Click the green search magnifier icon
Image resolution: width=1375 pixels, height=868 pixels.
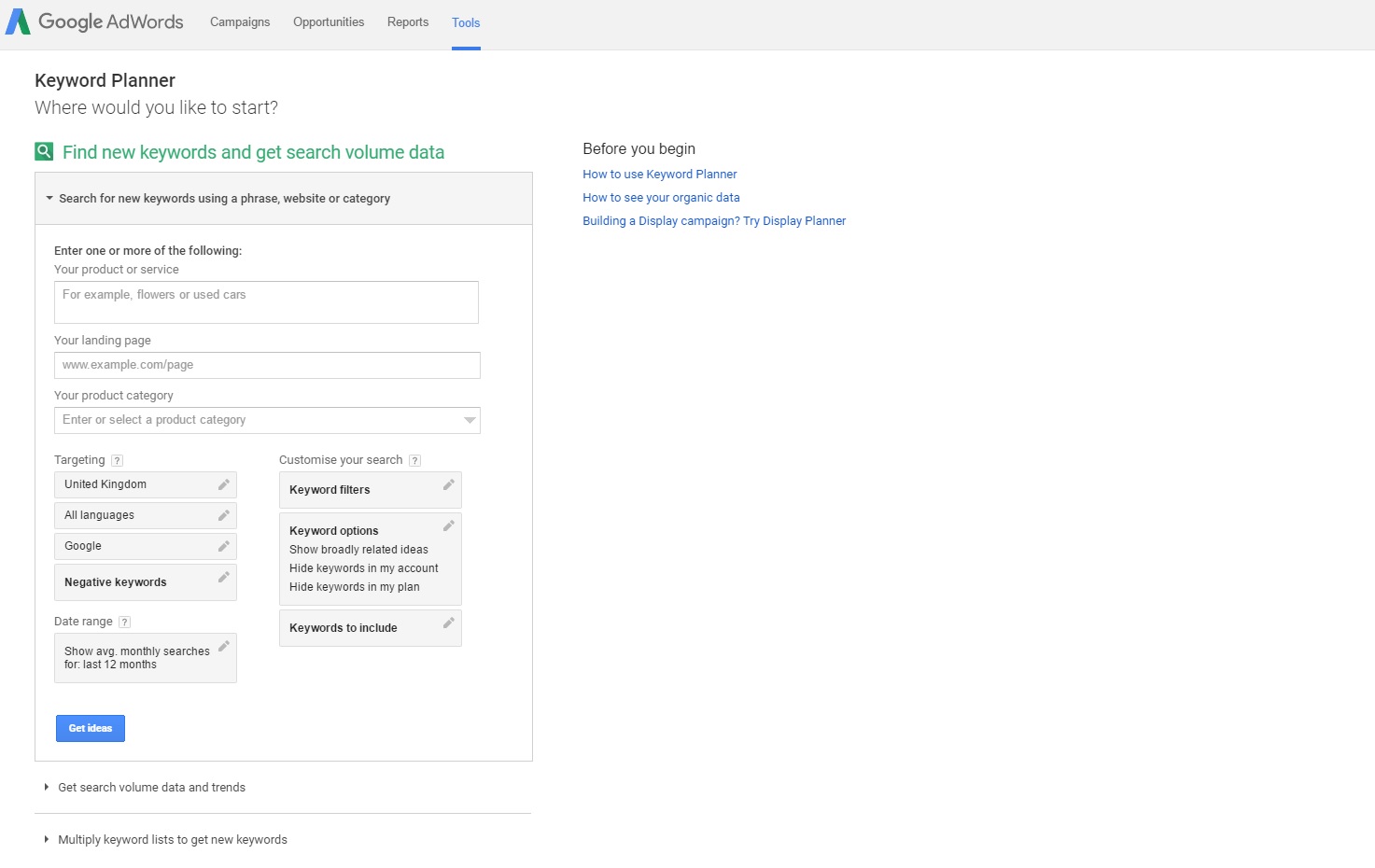click(44, 151)
